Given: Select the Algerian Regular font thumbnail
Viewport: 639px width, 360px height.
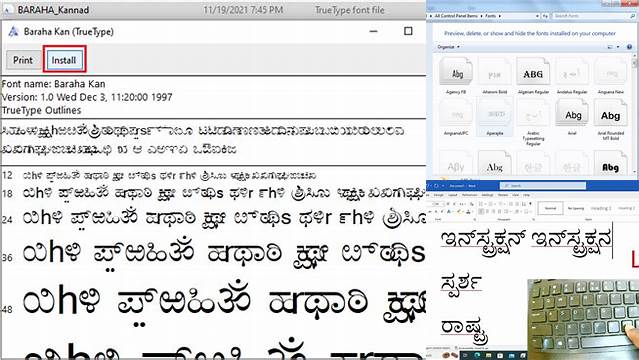Looking at the screenshot, I should point(533,73).
